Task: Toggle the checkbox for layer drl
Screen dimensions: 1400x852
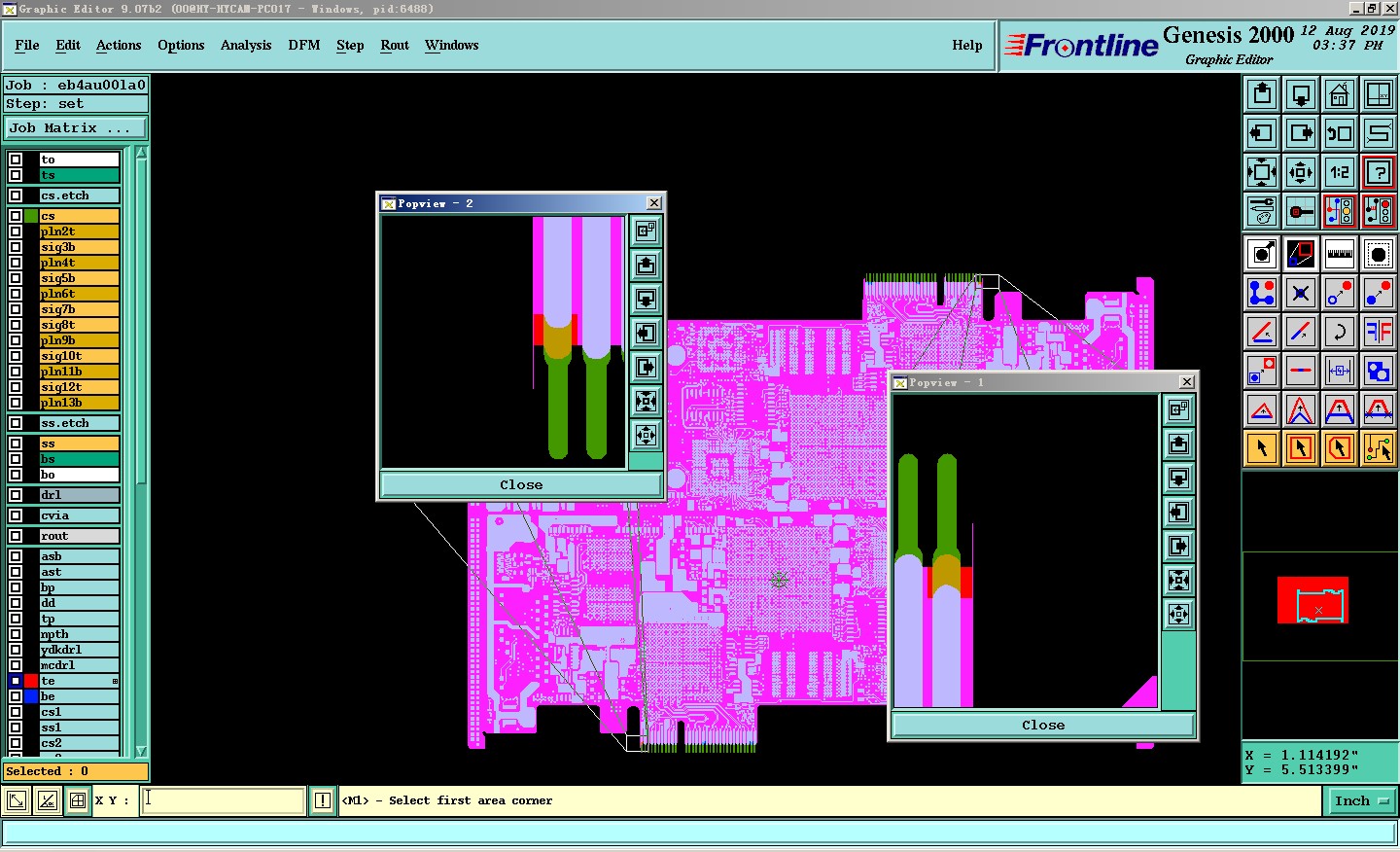Action: [16, 495]
